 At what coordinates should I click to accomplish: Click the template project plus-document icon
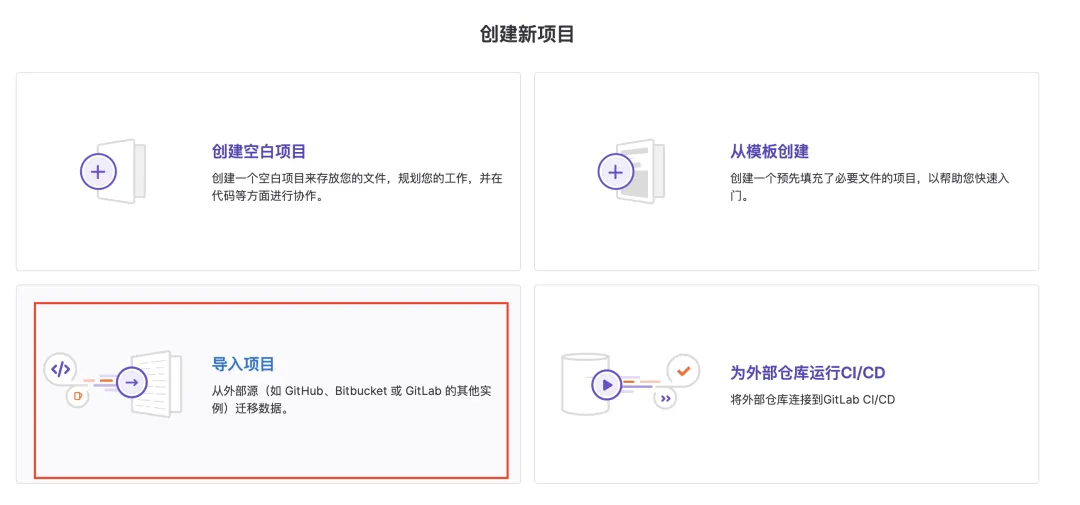pyautogui.click(x=631, y=172)
